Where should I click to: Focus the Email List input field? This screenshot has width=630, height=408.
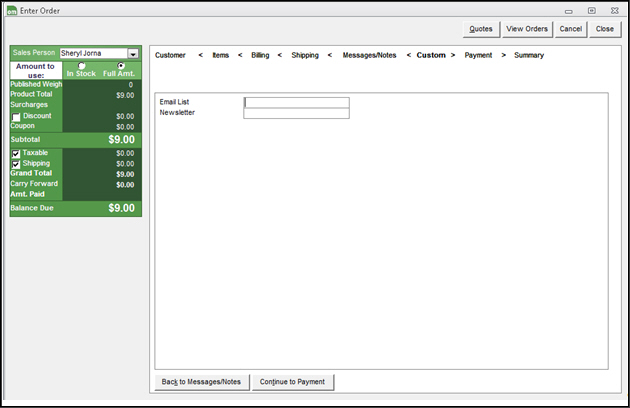coord(296,102)
